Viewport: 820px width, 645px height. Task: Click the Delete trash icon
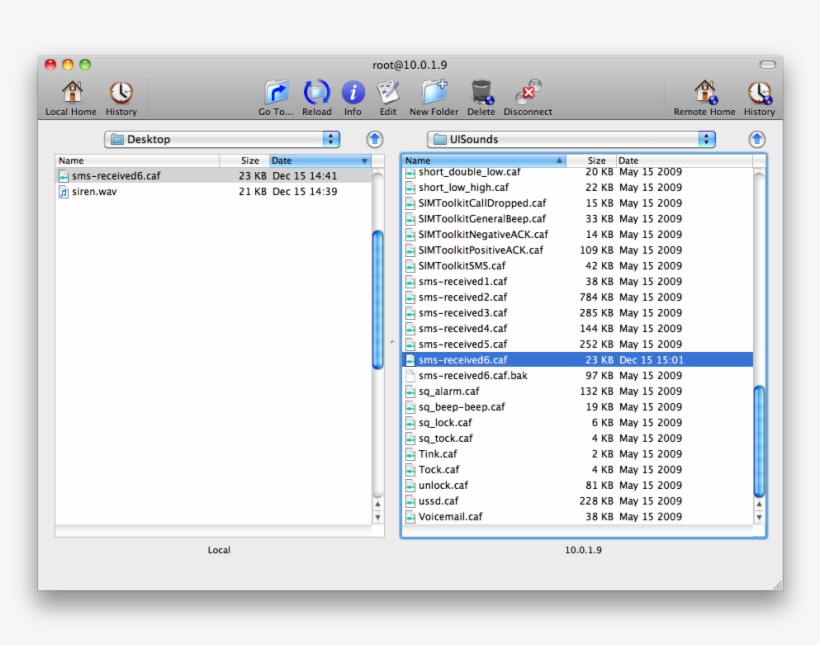[x=481, y=93]
